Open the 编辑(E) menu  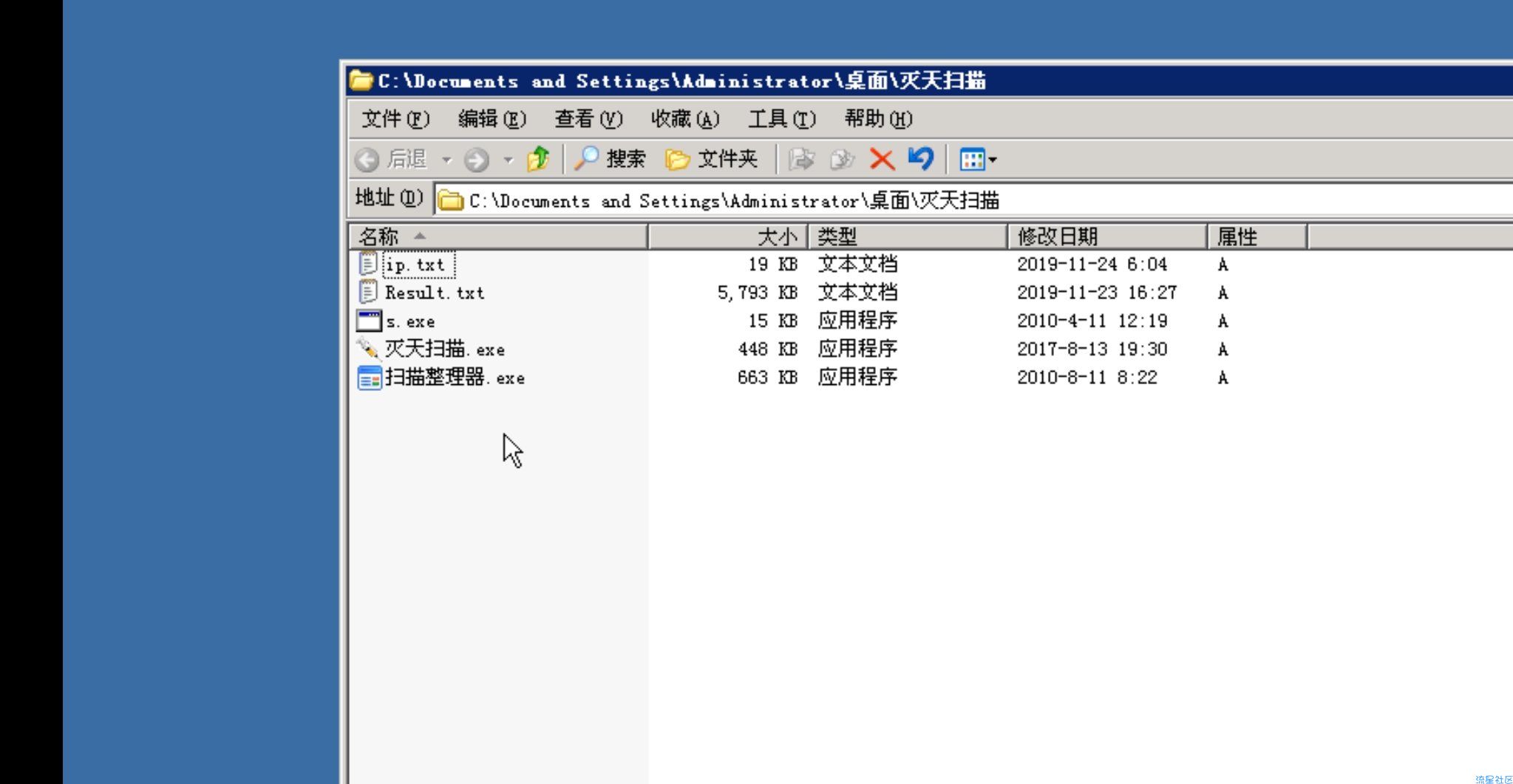tap(492, 119)
